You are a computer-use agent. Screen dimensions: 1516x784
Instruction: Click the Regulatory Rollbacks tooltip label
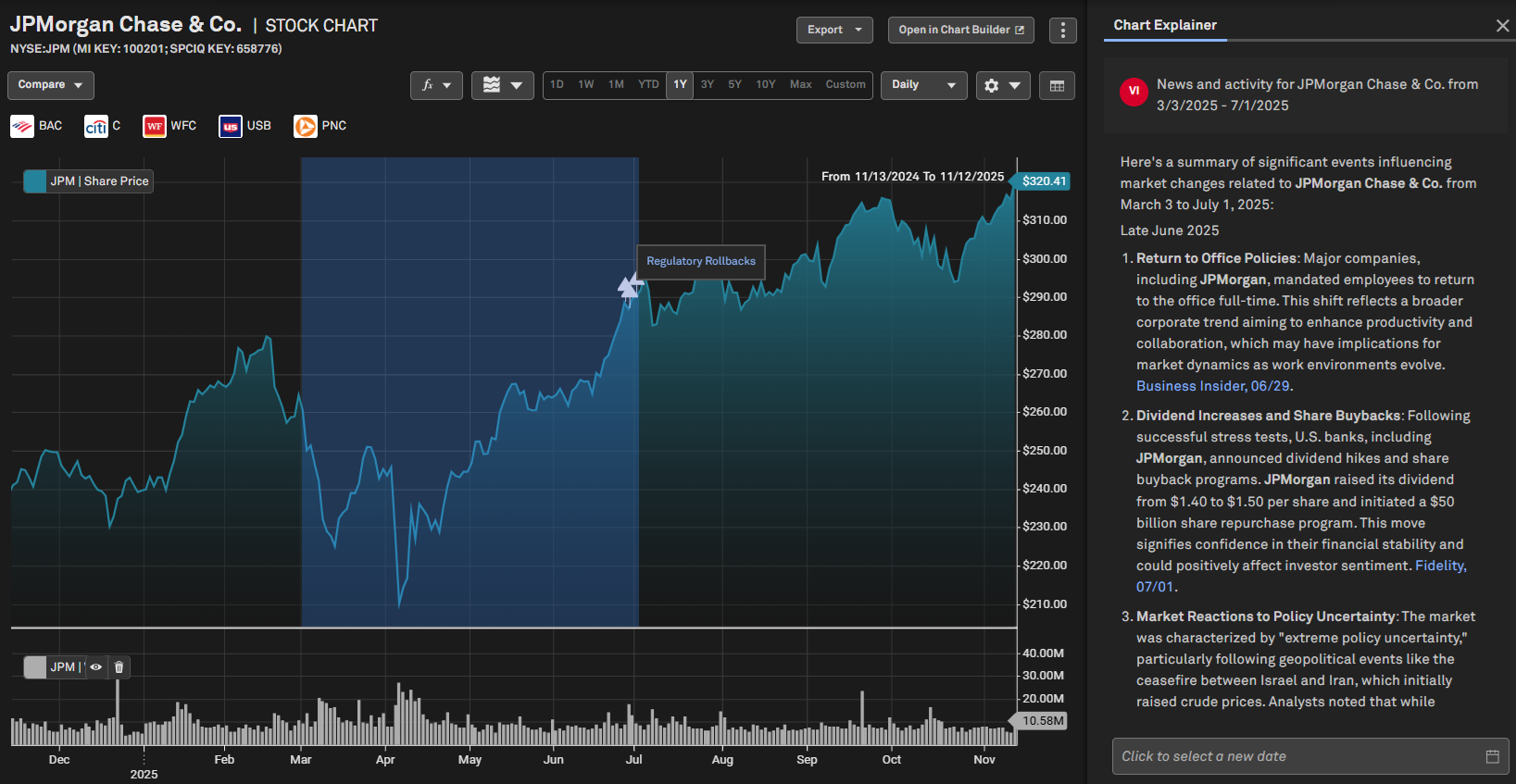pos(701,261)
